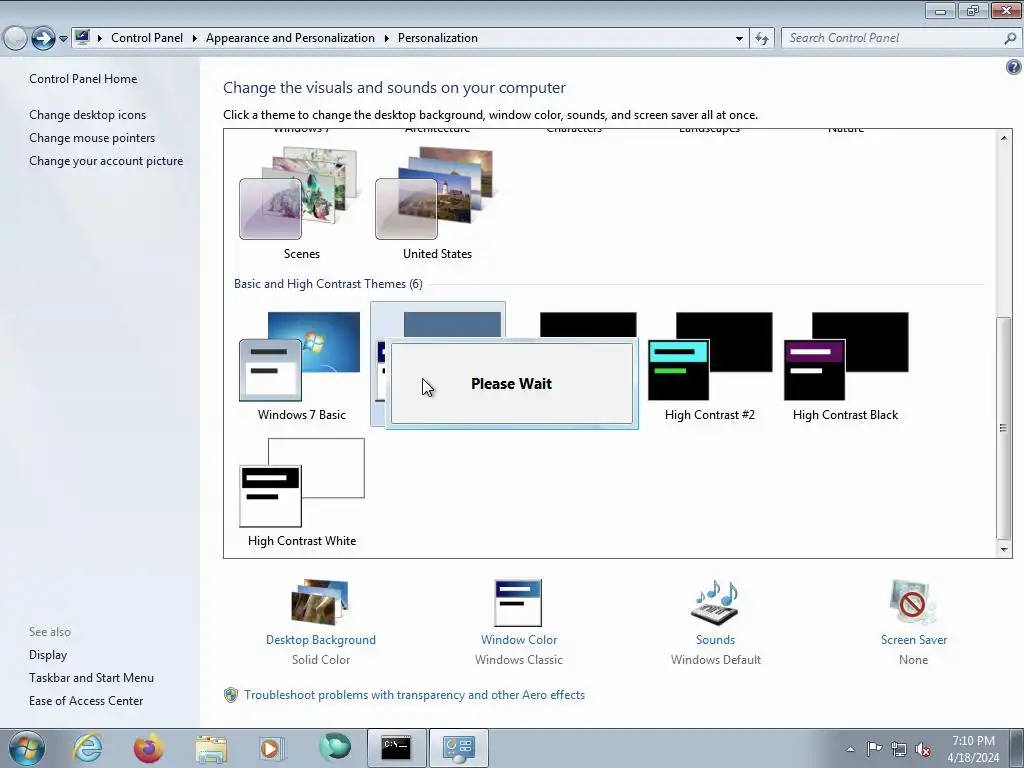Open Change your account picture

106,161
